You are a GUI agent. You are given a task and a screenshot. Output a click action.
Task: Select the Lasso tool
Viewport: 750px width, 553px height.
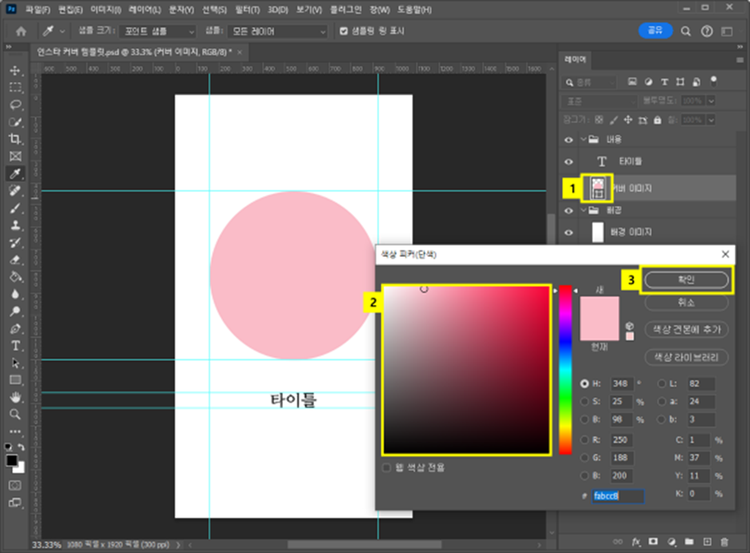click(x=15, y=104)
